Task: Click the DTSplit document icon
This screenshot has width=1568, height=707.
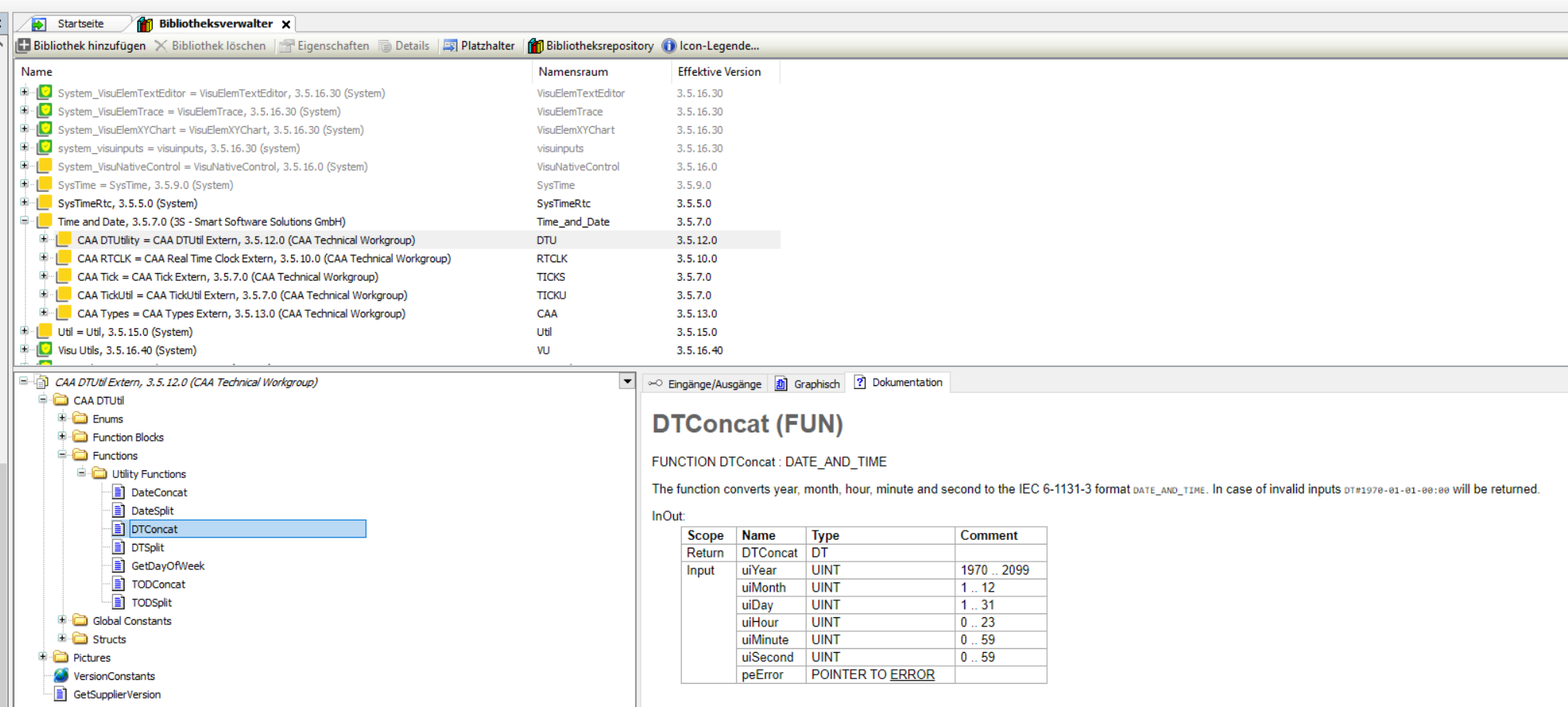Action: 118,547
